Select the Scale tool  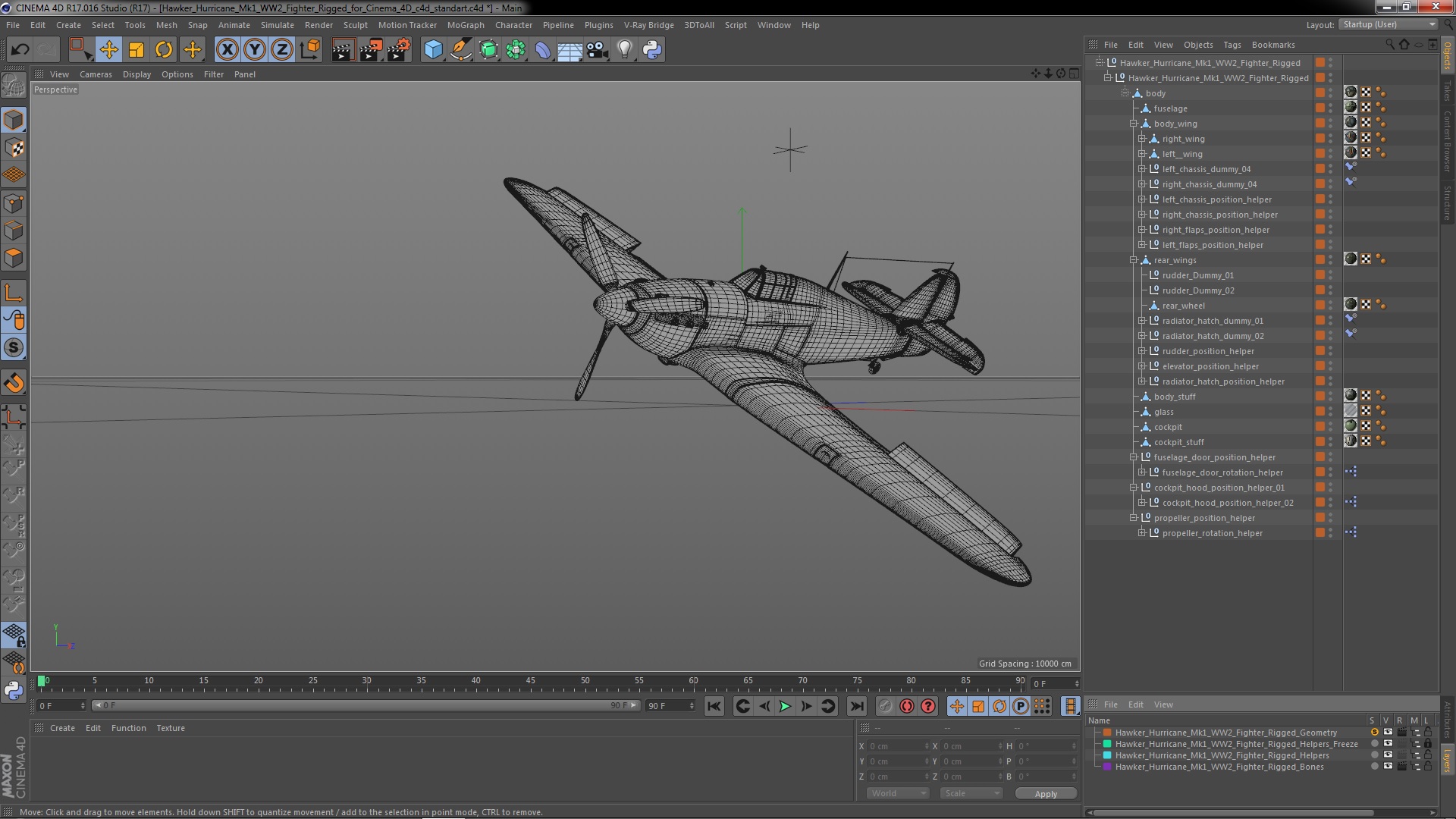(136, 50)
